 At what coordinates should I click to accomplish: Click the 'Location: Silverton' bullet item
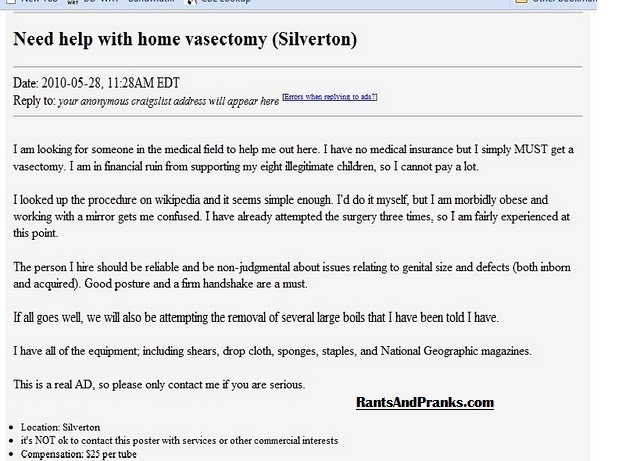point(60,427)
